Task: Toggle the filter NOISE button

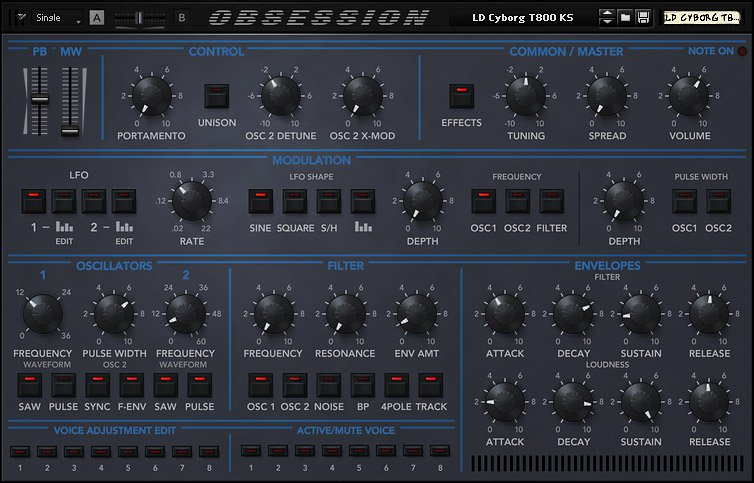Action: tap(329, 385)
